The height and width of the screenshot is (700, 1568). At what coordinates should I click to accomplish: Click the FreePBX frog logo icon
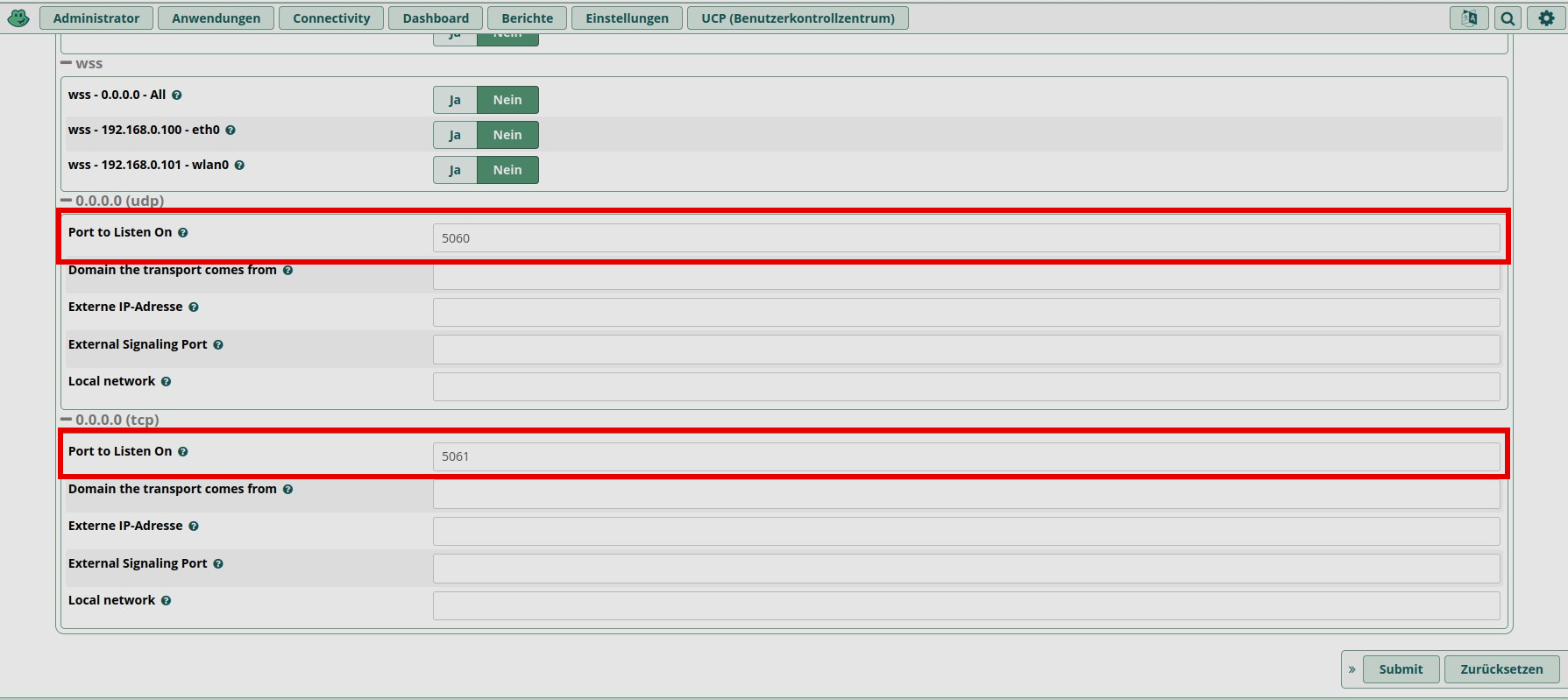tap(18, 18)
